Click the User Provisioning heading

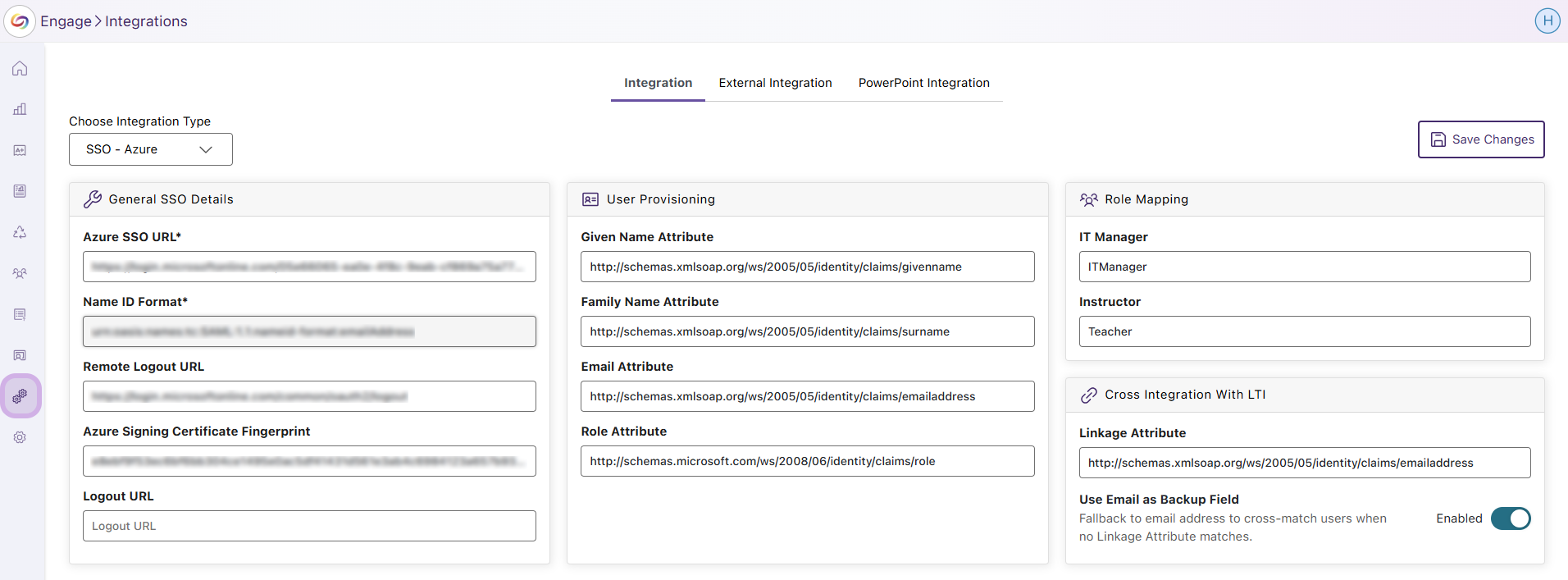[661, 199]
